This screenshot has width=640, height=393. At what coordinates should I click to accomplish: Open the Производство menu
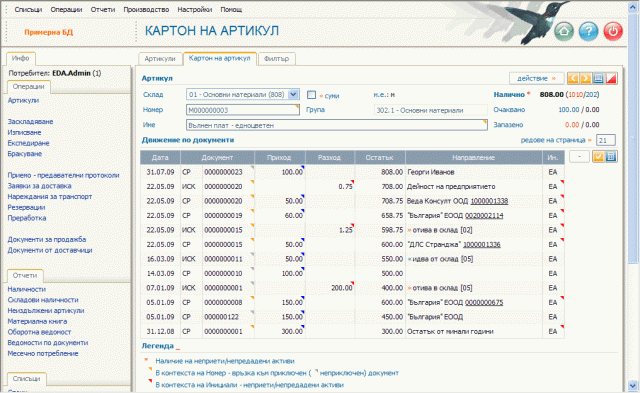click(x=146, y=9)
